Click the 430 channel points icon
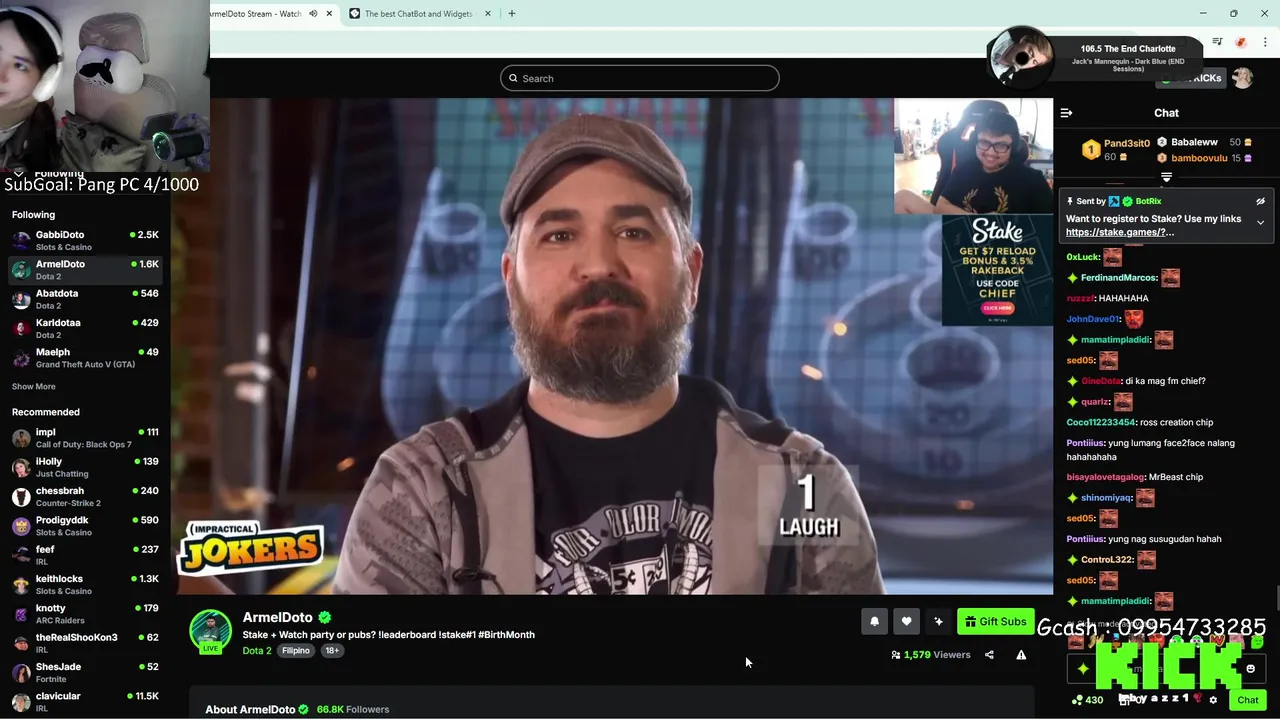This screenshot has height=720, width=1280. click(1087, 700)
